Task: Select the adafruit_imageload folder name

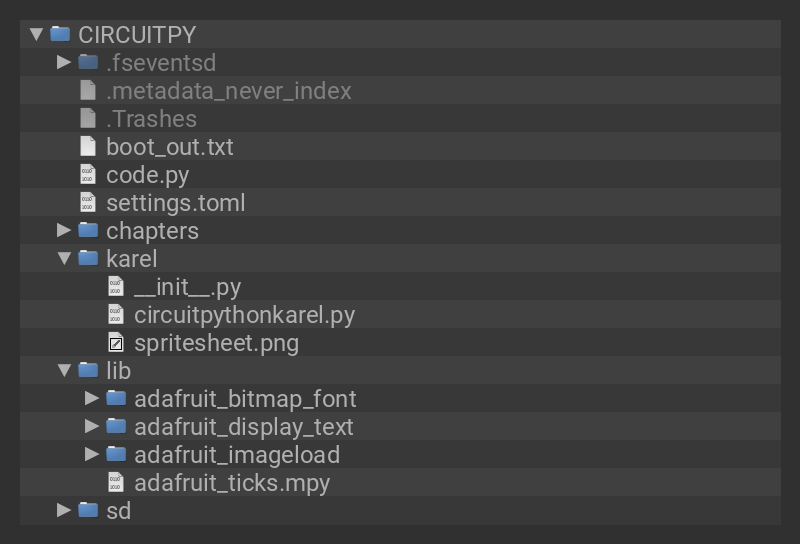Action: click(x=237, y=455)
